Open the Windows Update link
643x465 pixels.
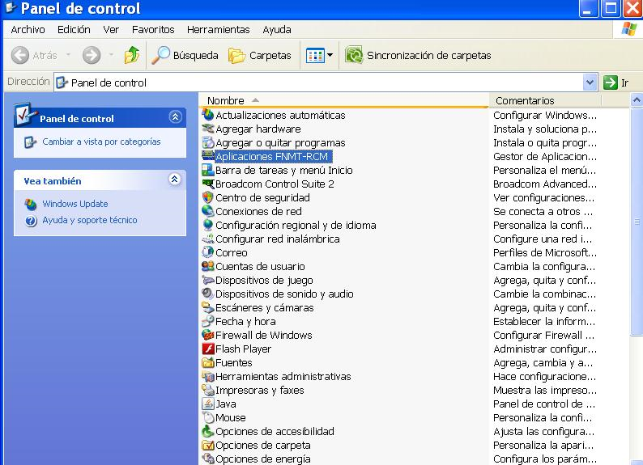(x=75, y=204)
